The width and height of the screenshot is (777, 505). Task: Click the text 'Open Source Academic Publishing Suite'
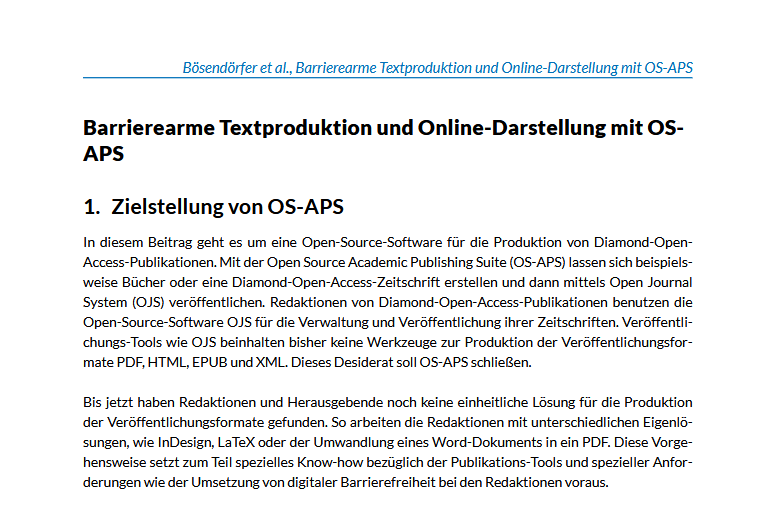coord(386,262)
